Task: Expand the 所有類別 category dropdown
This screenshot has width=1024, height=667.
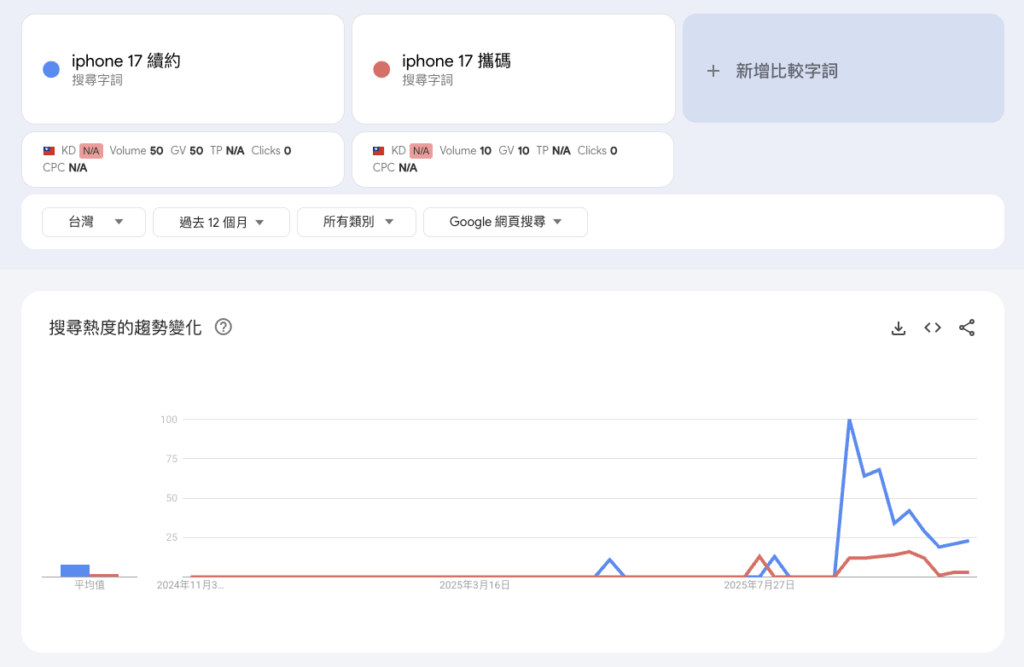Action: tap(356, 222)
